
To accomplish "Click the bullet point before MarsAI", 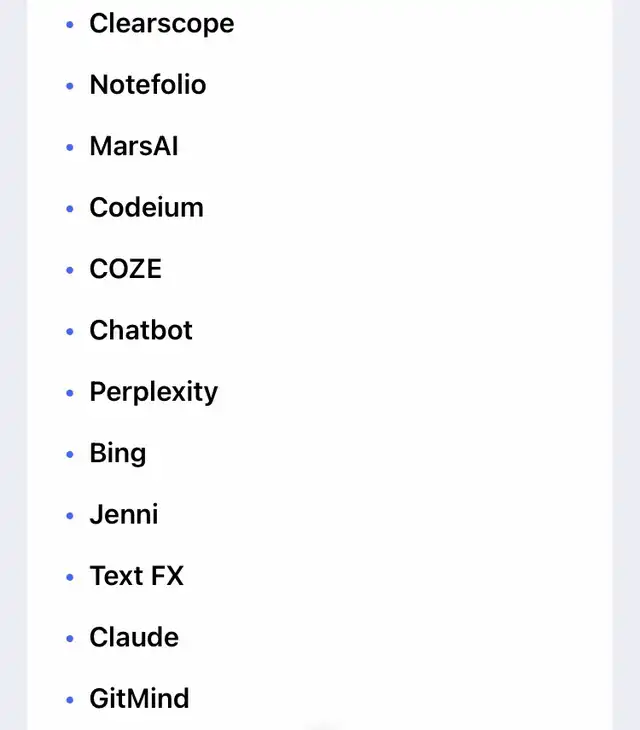I will [70, 148].
